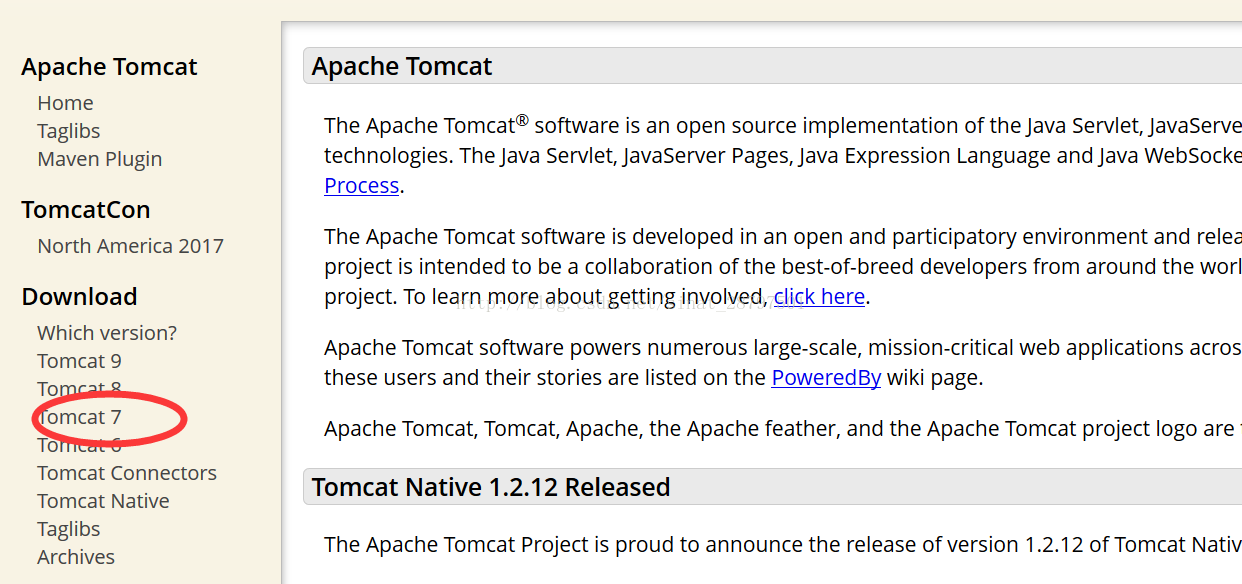Go to the Maven Plugin page

click(x=99, y=159)
